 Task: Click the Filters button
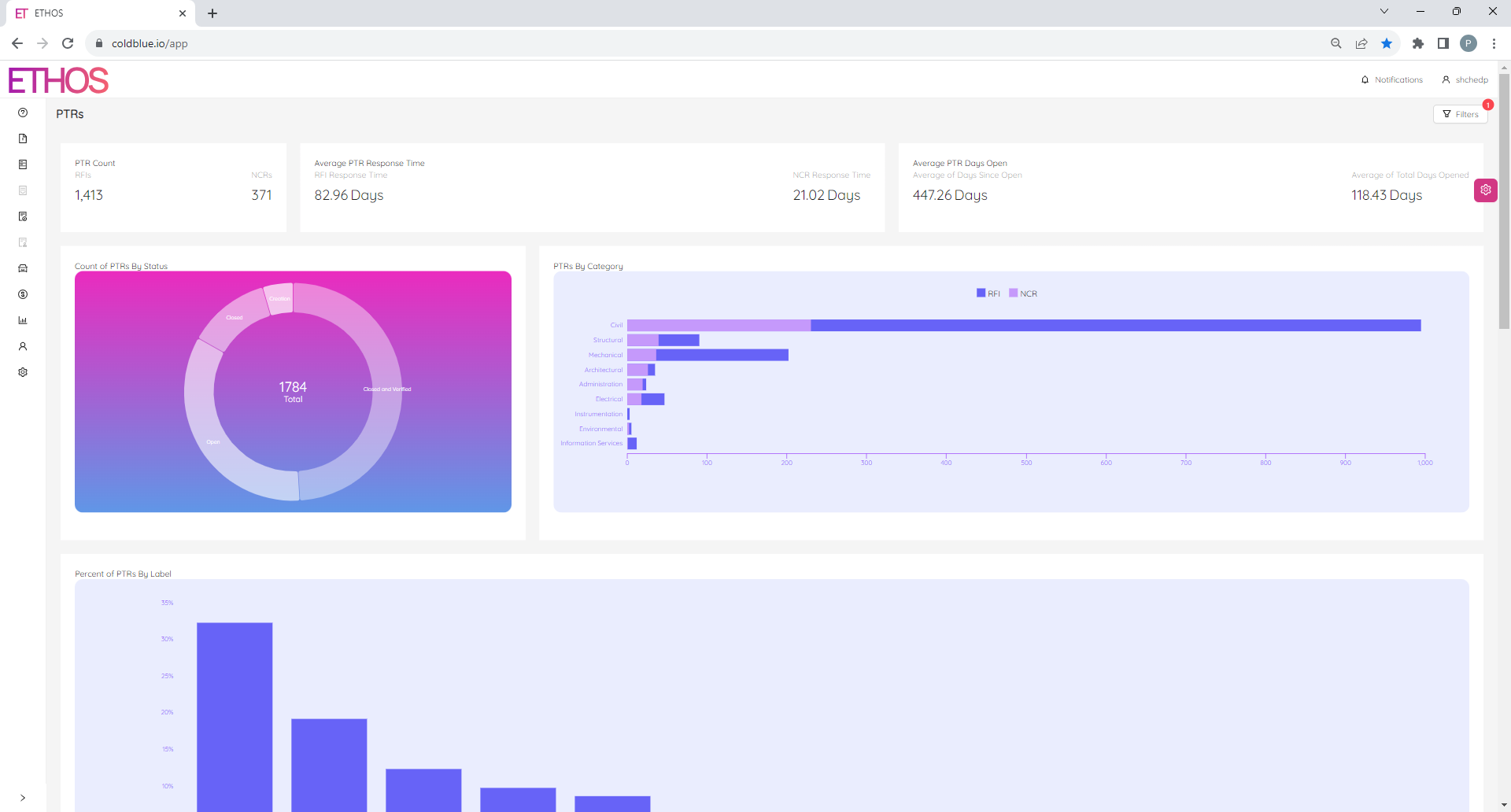(x=1461, y=113)
